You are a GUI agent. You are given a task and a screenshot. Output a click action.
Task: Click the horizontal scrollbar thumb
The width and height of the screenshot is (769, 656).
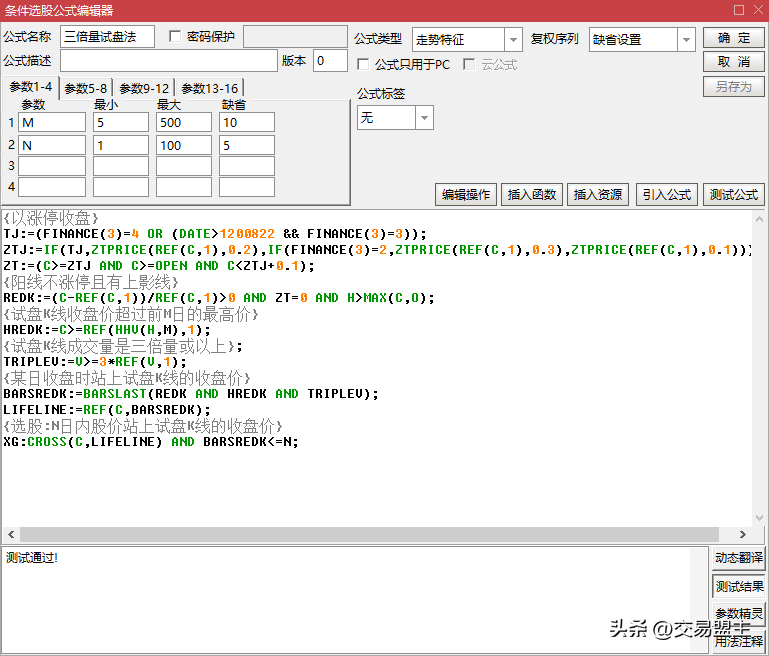pyautogui.click(x=369, y=534)
